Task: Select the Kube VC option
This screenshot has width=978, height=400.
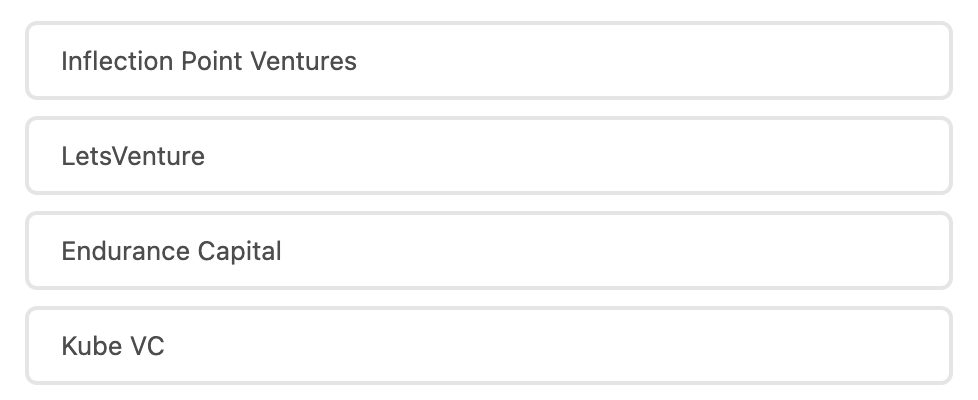Action: tap(488, 346)
